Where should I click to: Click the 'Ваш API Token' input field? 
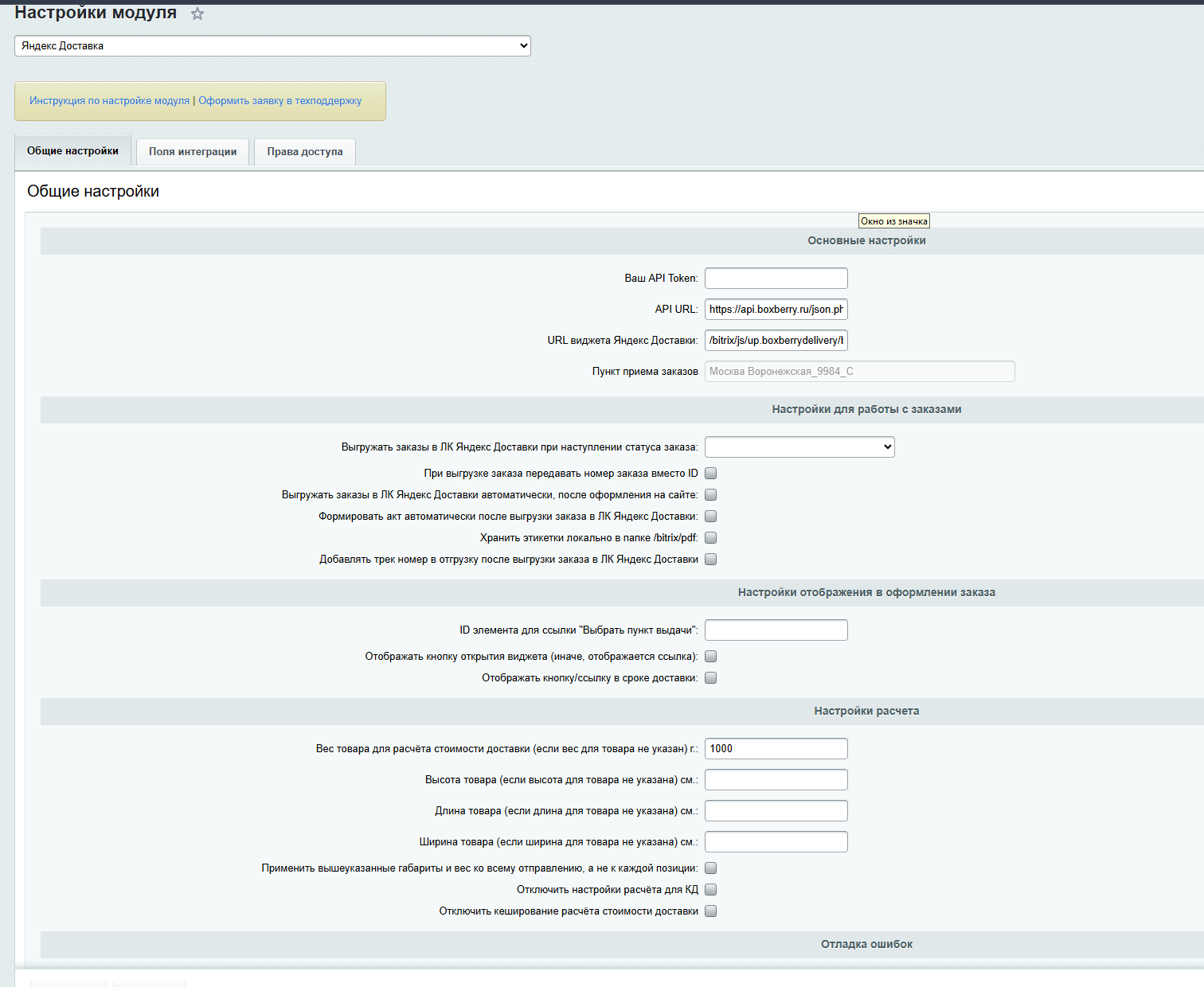coord(776,279)
